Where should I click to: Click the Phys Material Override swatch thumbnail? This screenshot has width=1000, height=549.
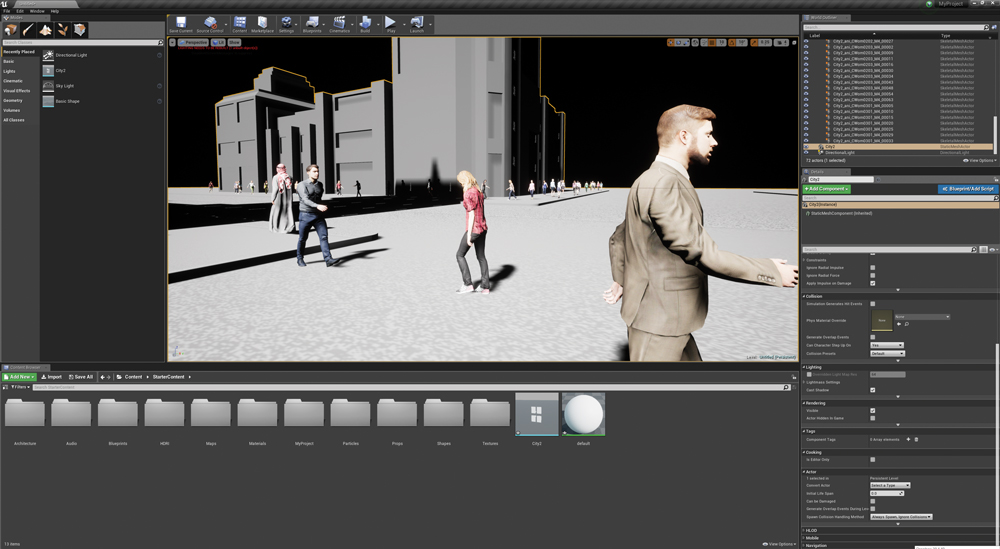click(882, 320)
